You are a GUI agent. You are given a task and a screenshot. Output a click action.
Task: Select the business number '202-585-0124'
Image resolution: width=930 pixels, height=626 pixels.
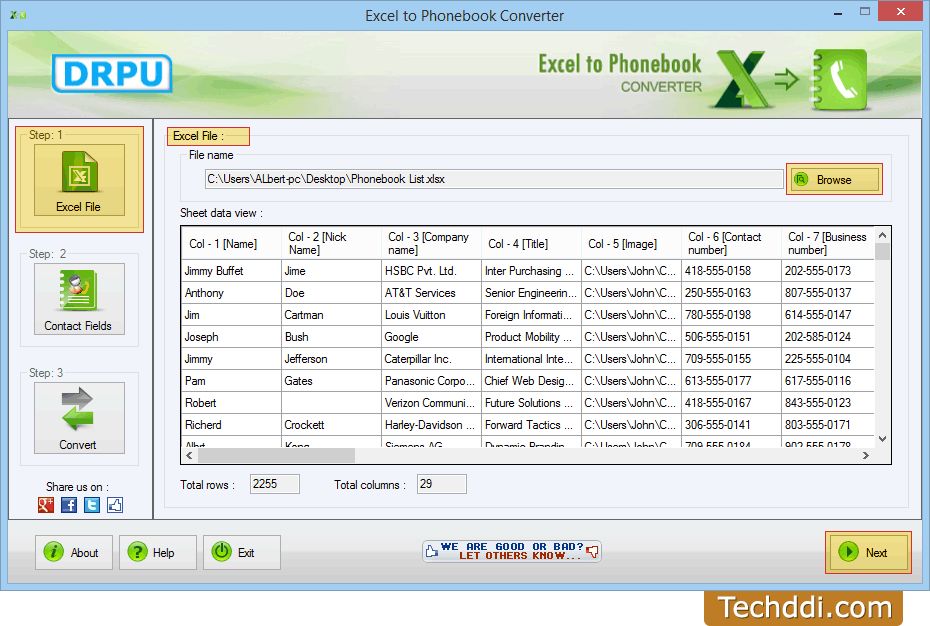coord(828,337)
